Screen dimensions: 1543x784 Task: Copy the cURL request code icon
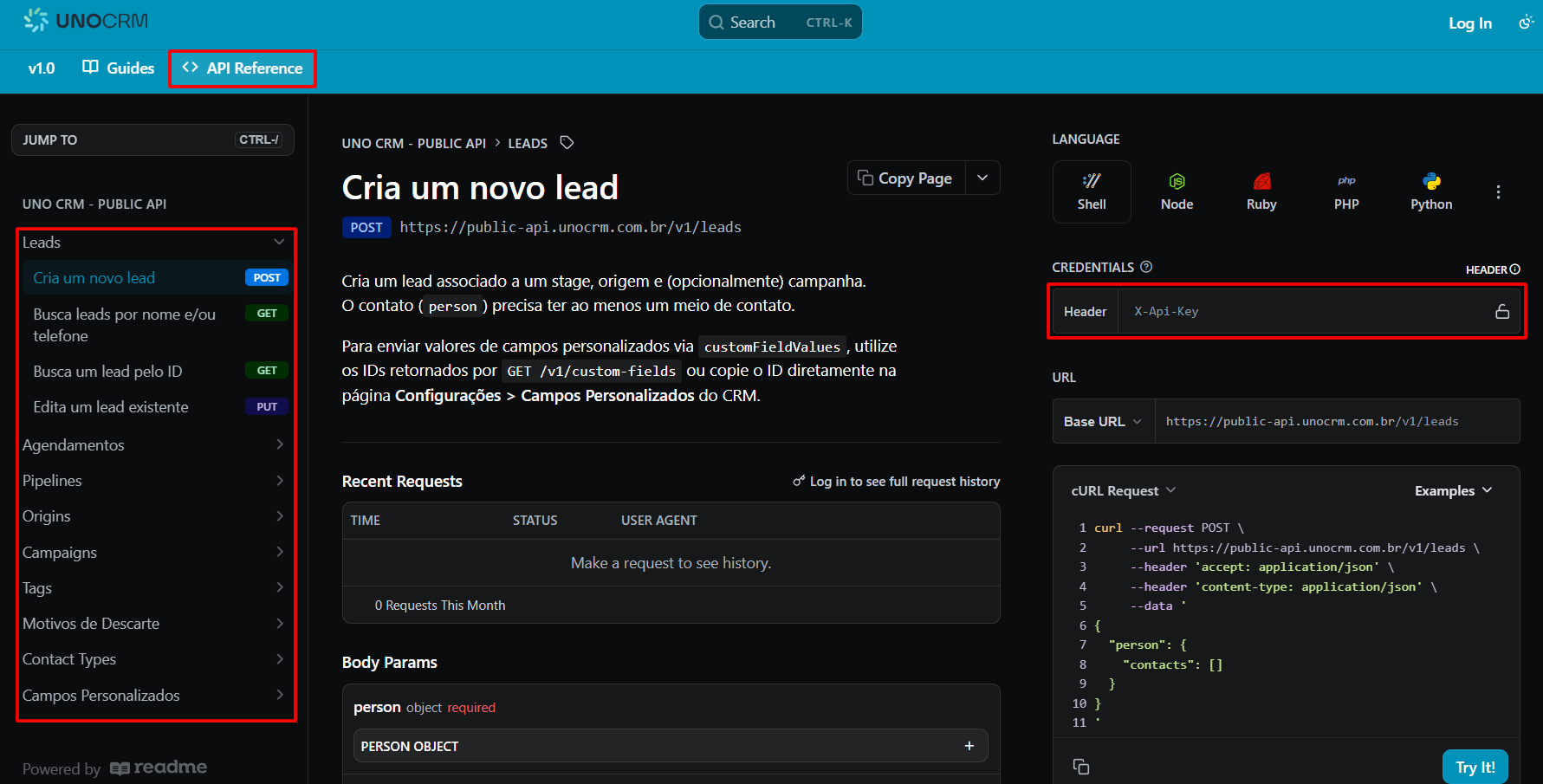[x=1081, y=767]
